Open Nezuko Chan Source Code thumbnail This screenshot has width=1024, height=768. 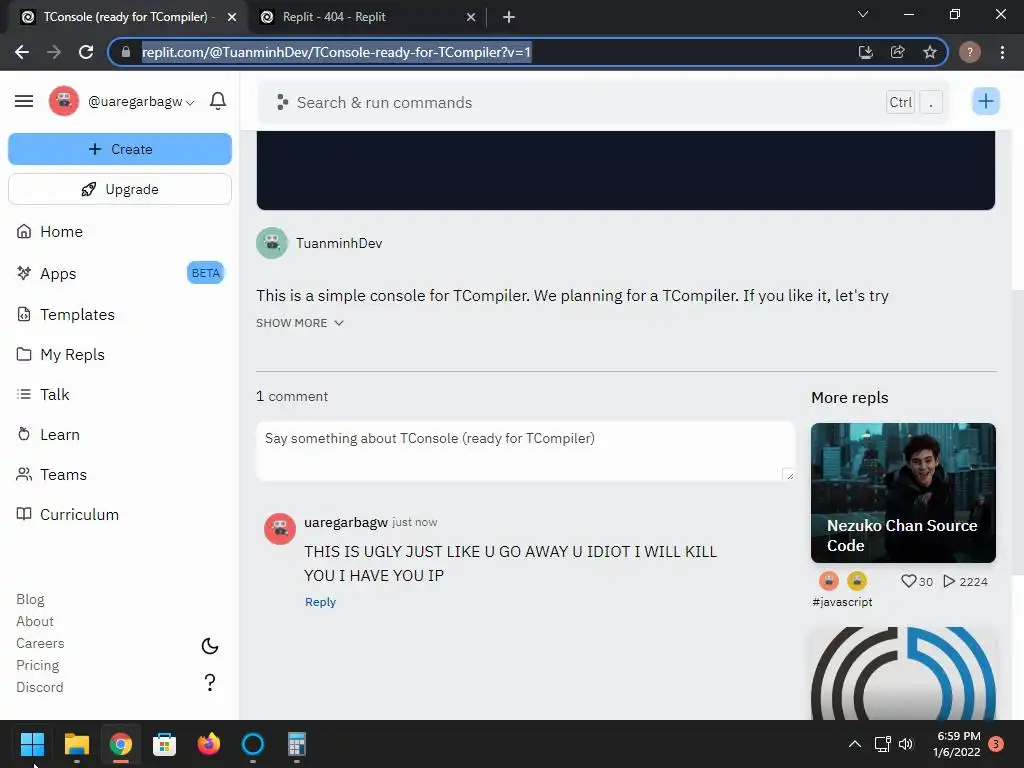click(903, 492)
